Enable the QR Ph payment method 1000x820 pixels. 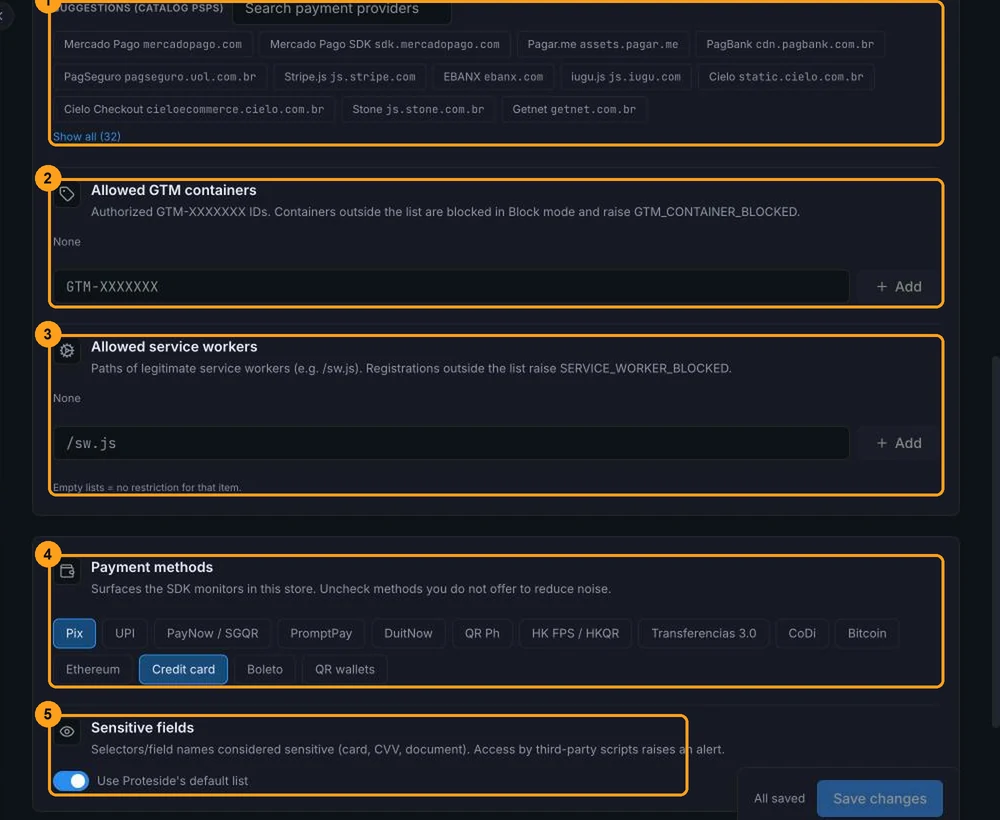point(482,633)
